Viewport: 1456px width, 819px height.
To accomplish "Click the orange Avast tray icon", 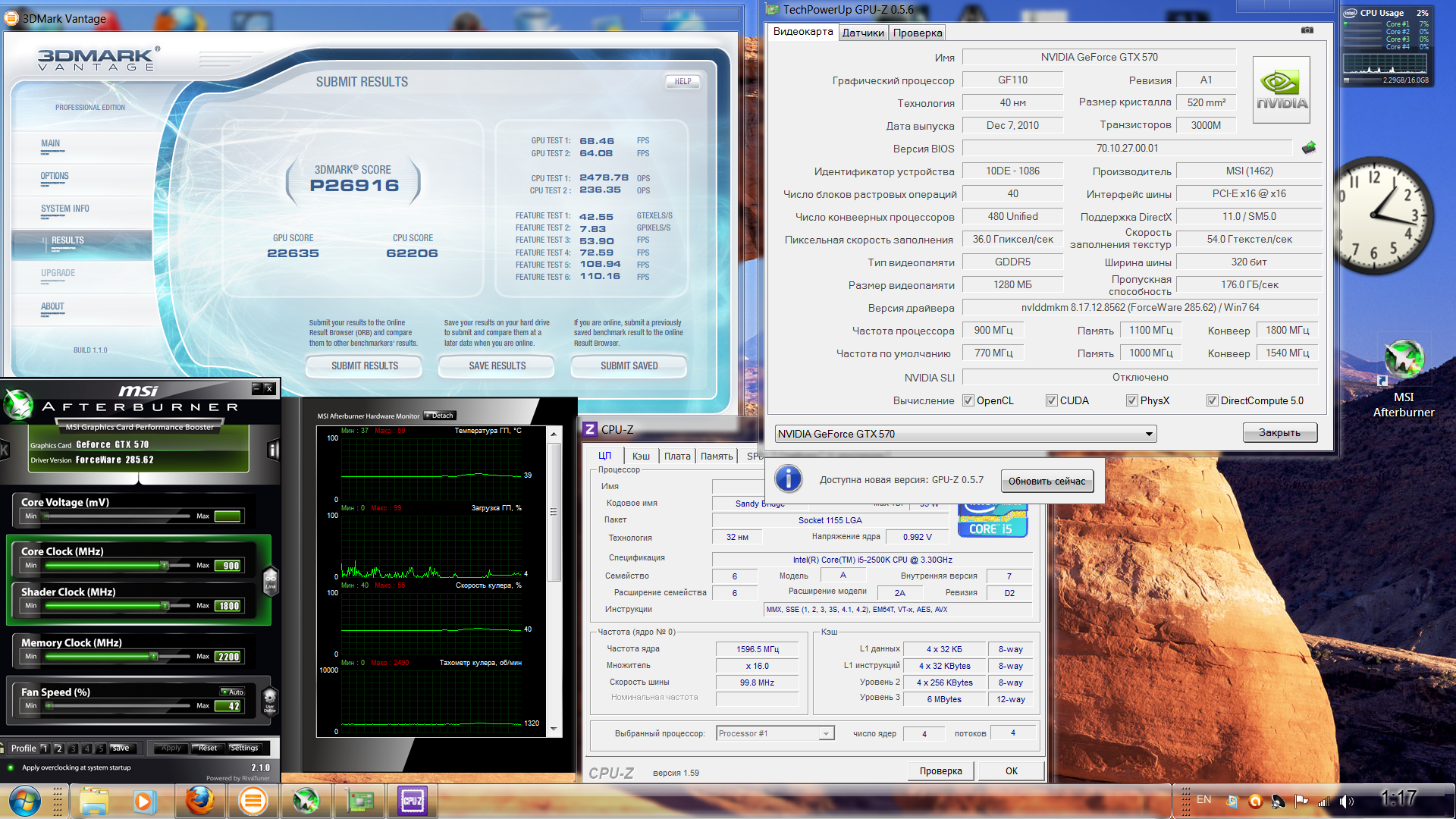I will (1256, 801).
